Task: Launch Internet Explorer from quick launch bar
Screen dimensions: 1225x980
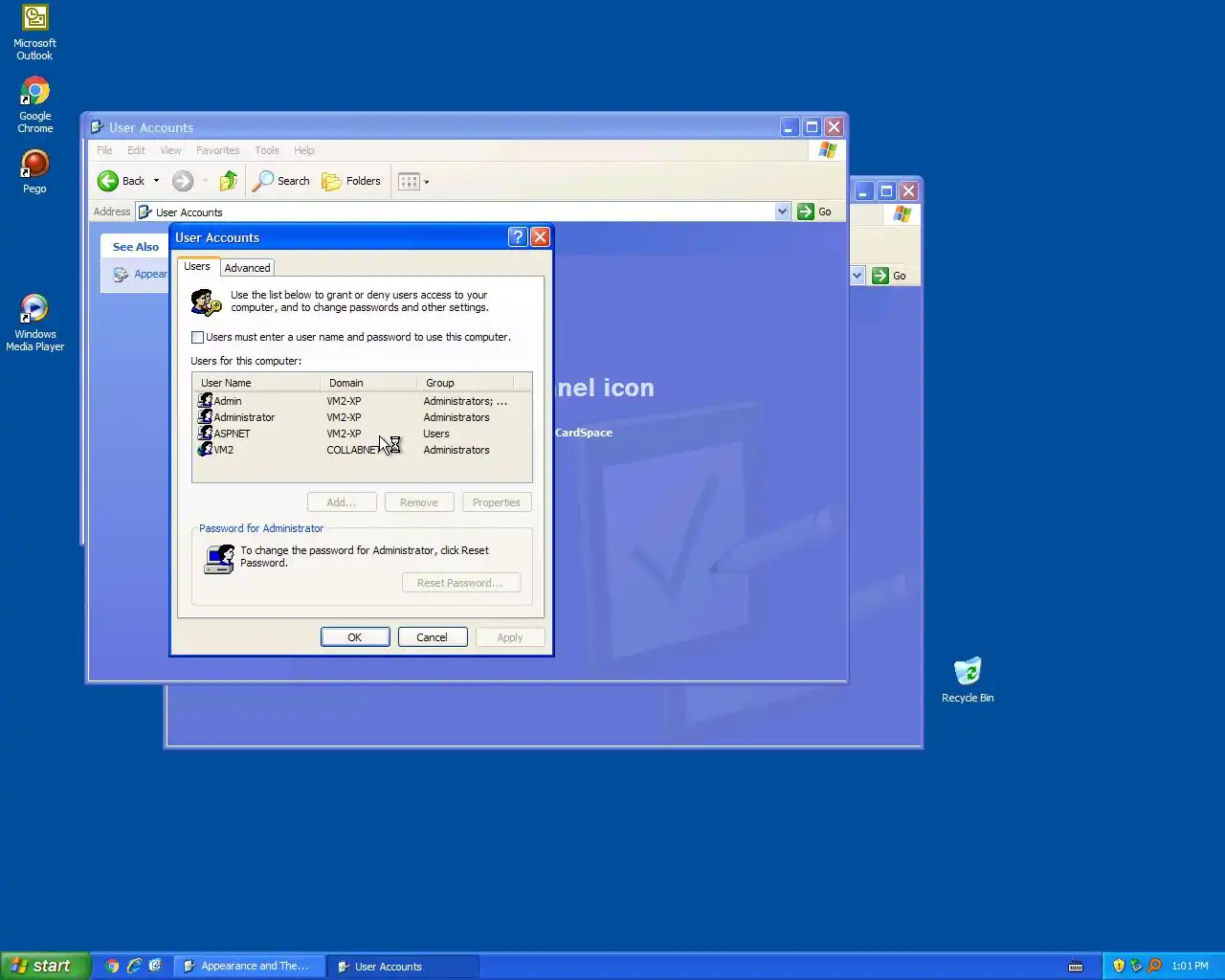Action: pyautogui.click(x=134, y=966)
